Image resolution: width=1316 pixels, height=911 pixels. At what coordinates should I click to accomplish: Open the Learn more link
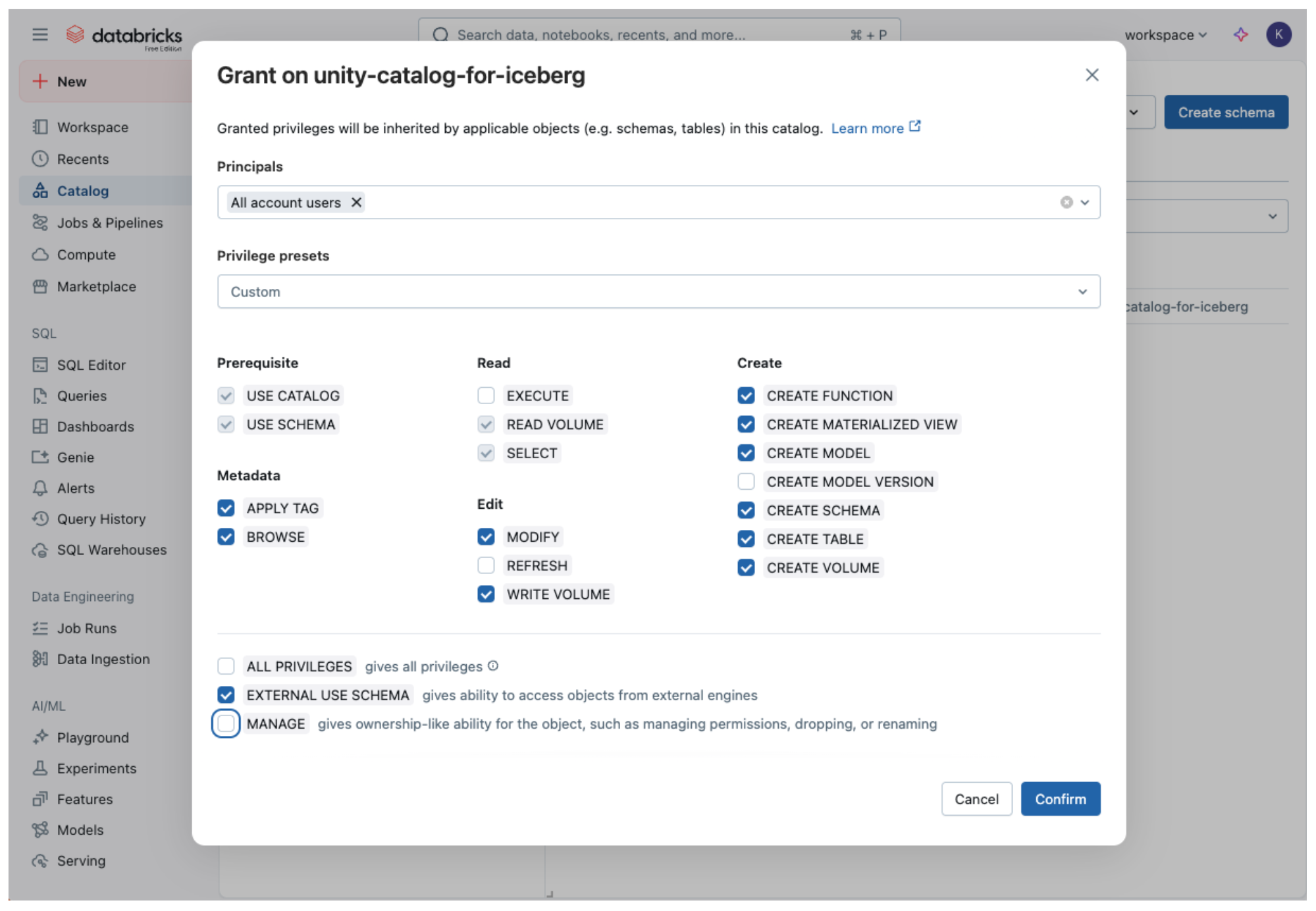[x=868, y=128]
